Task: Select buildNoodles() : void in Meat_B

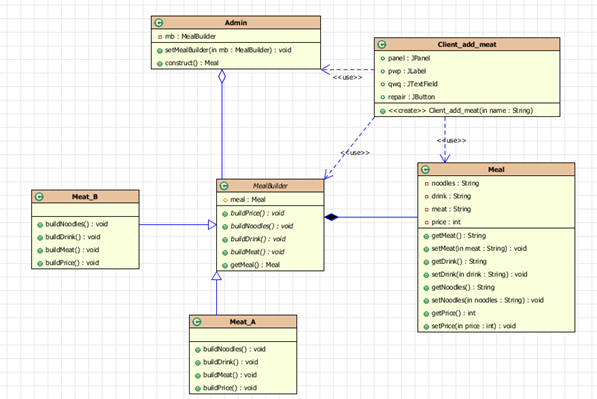Action: coord(77,224)
